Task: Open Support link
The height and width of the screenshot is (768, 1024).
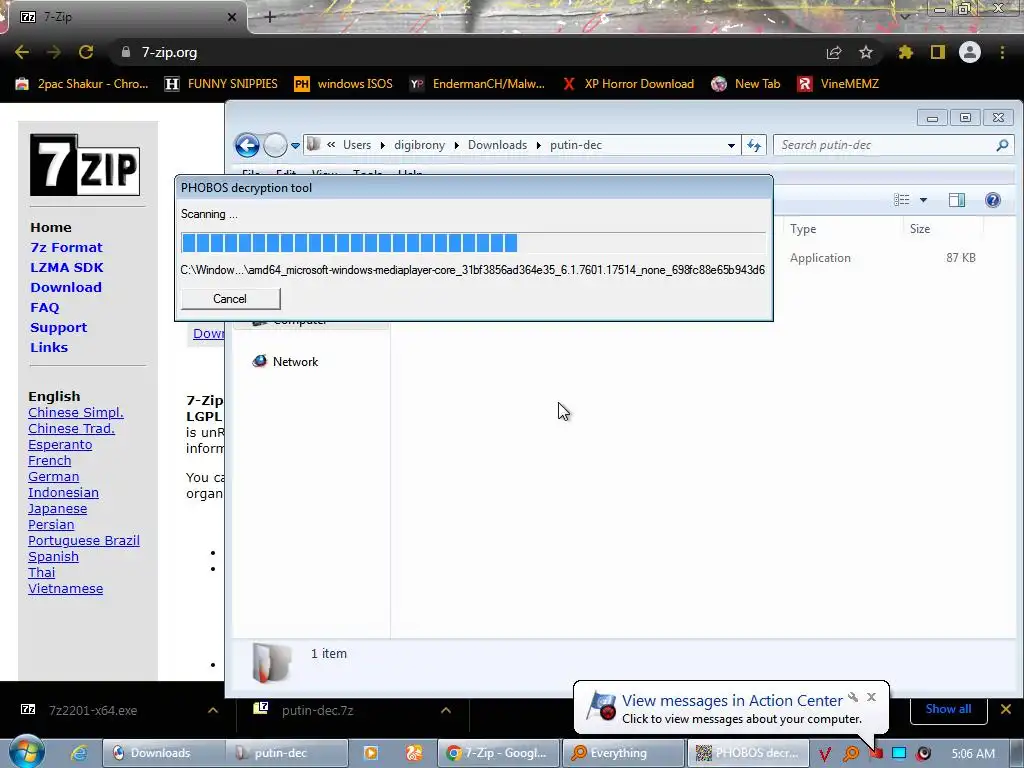Action: click(x=58, y=327)
